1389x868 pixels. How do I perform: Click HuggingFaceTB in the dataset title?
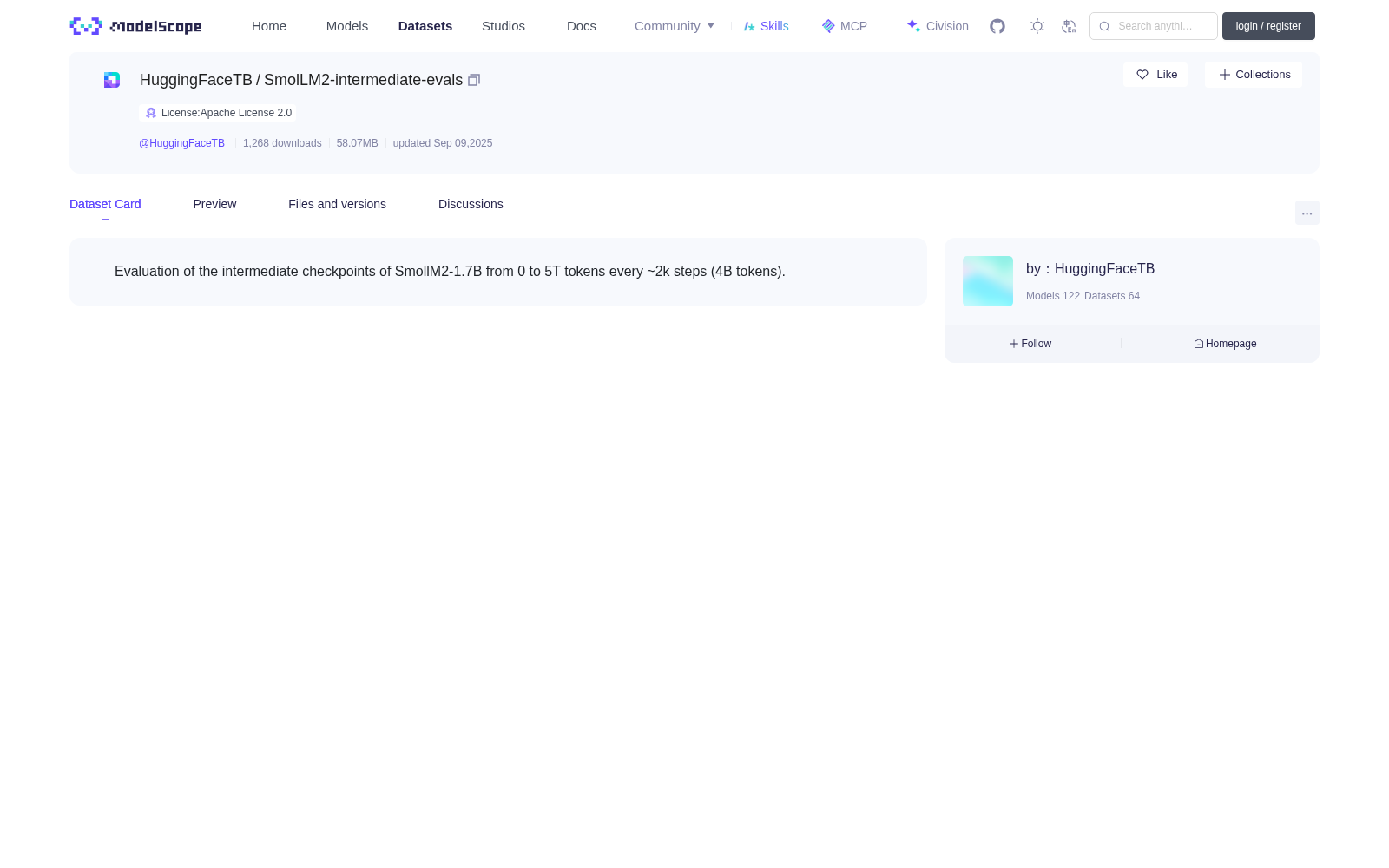point(196,80)
